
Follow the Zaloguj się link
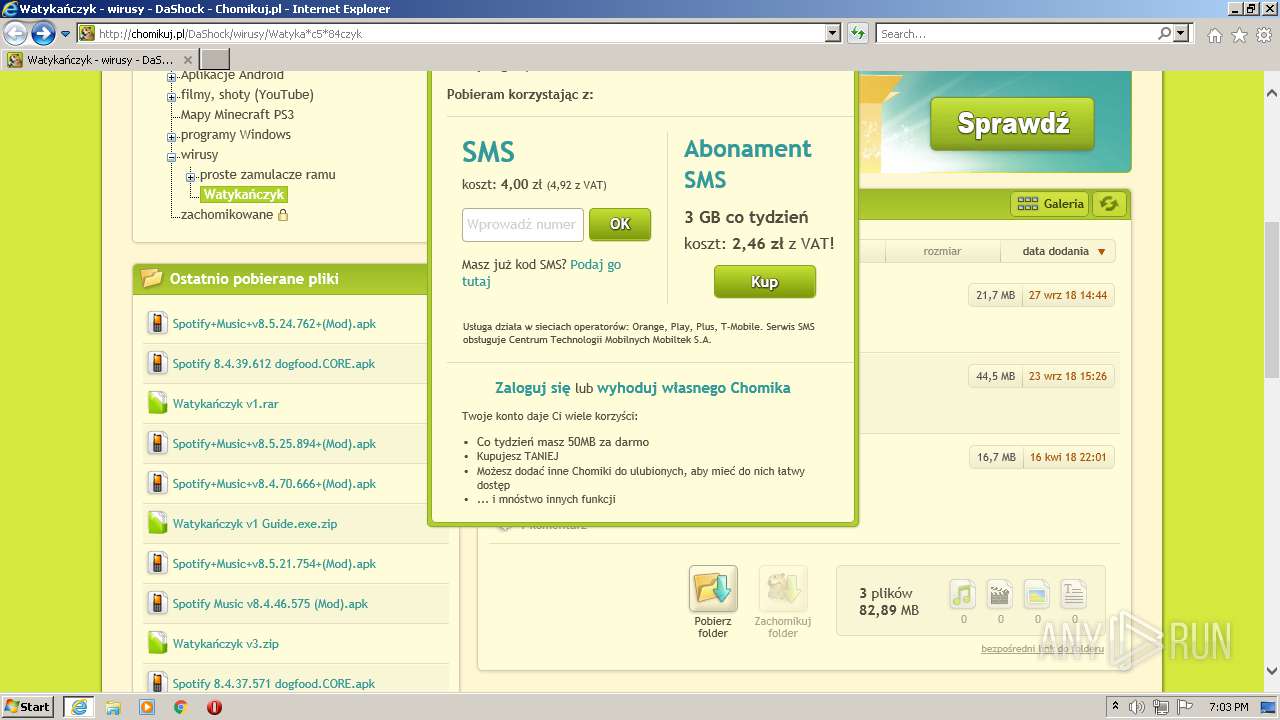pos(533,388)
